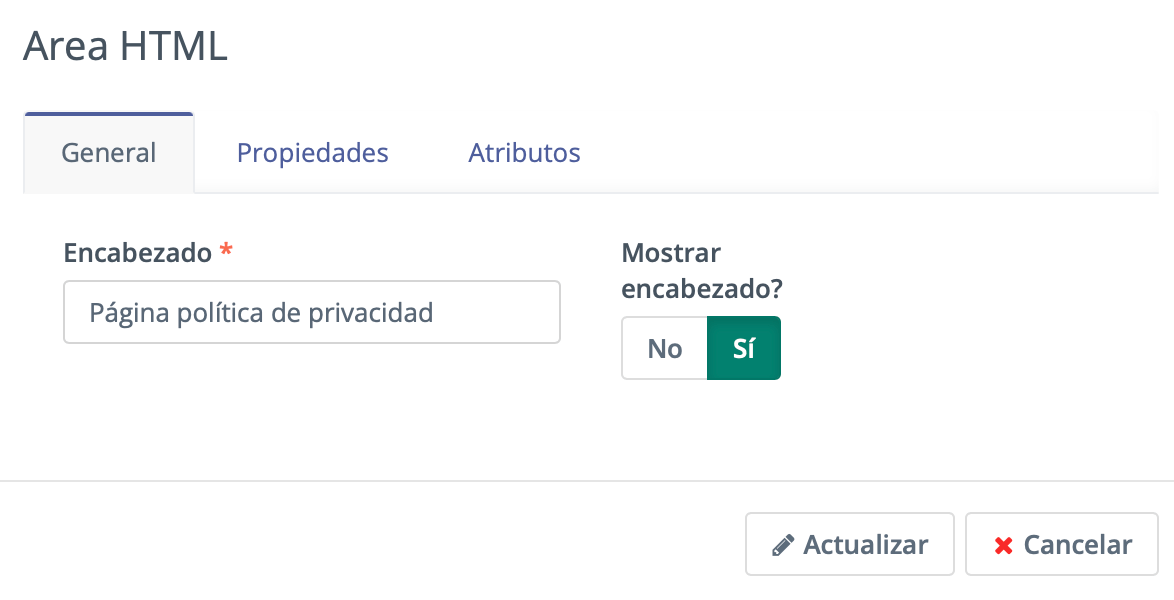This screenshot has width=1174, height=600.
Task: Dismiss the dialog with Cancelar
Action: (x=1062, y=545)
